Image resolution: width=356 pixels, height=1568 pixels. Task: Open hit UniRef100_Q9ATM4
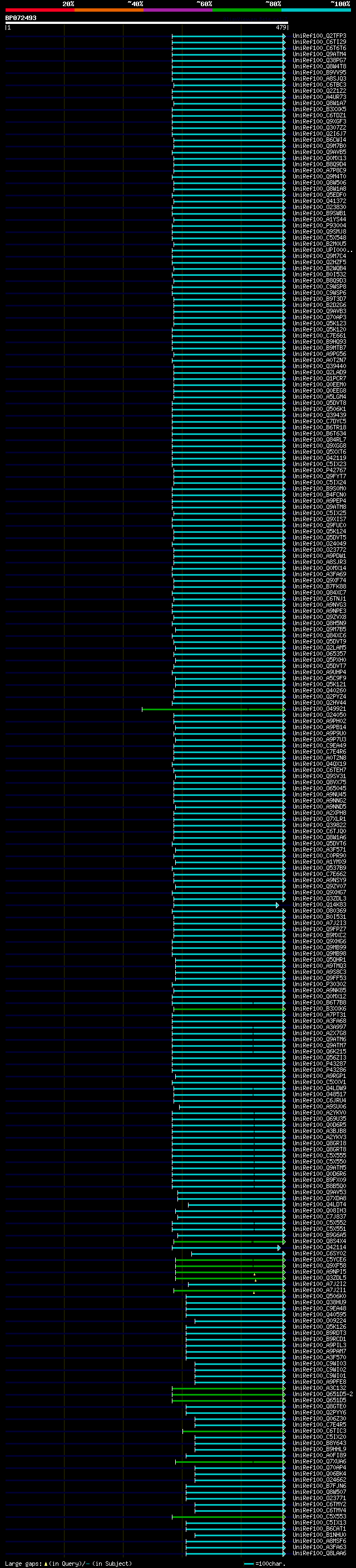319,54
